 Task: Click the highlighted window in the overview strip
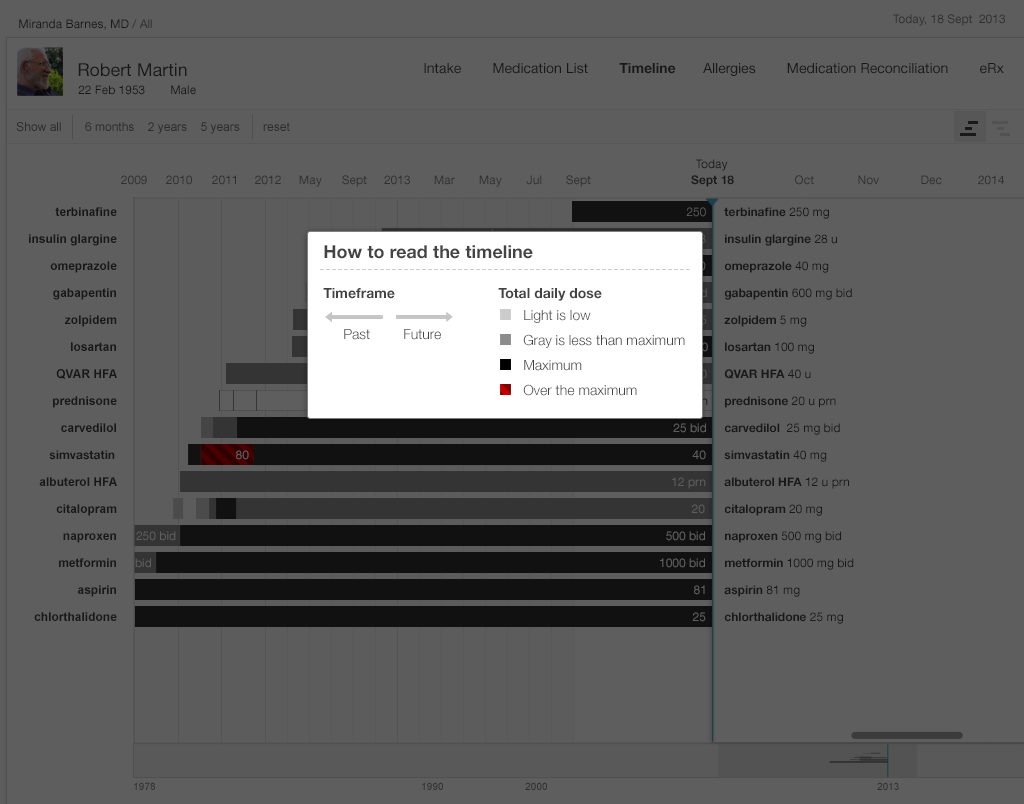point(817,761)
